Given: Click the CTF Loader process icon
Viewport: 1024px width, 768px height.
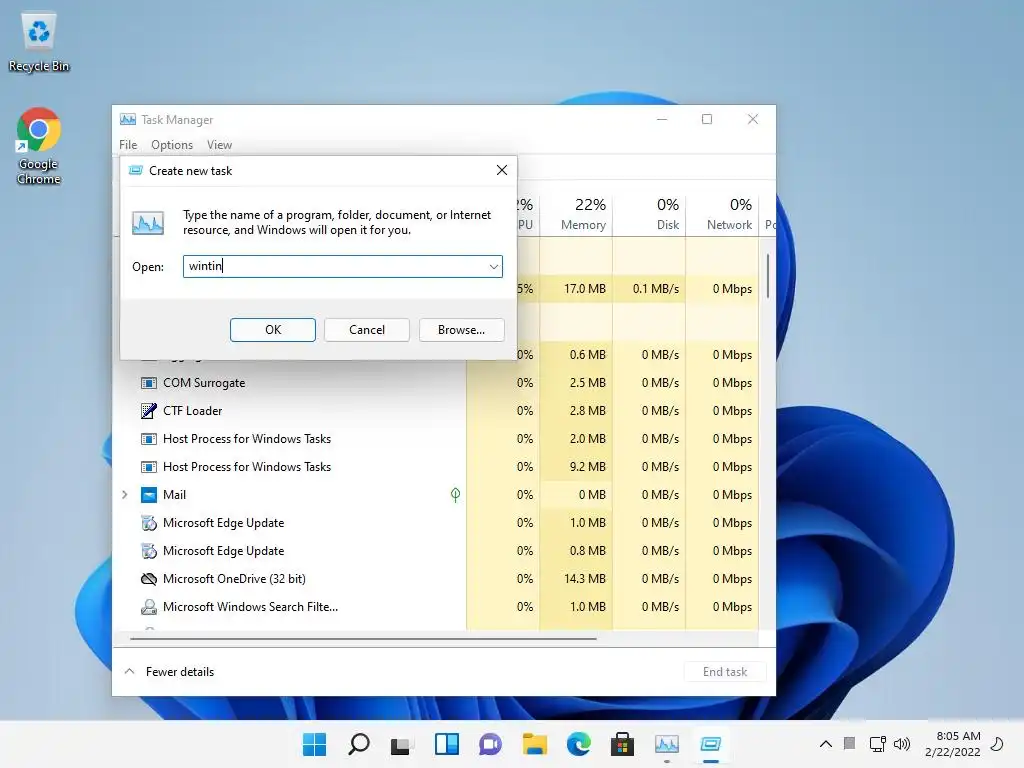Looking at the screenshot, I should pyautogui.click(x=149, y=411).
